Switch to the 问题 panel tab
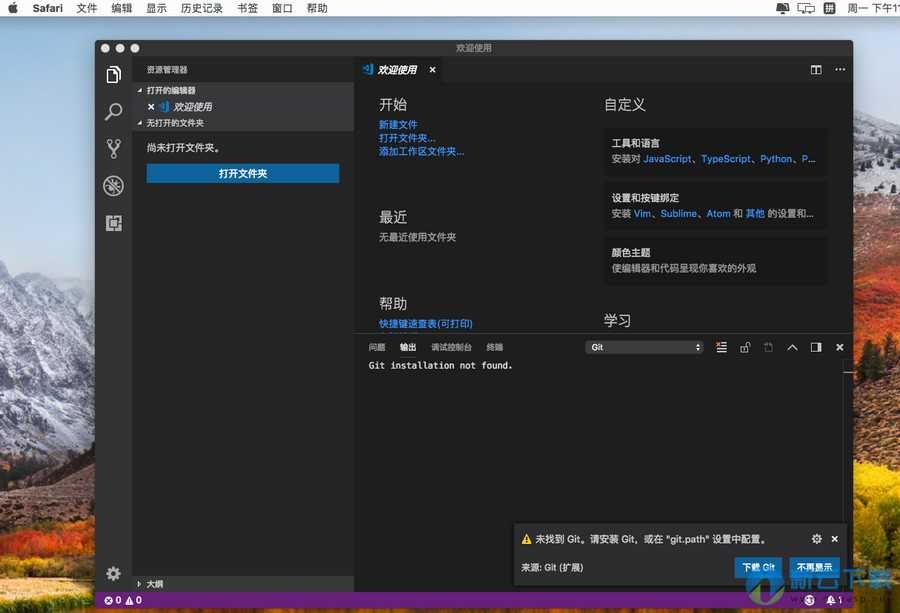 377,347
